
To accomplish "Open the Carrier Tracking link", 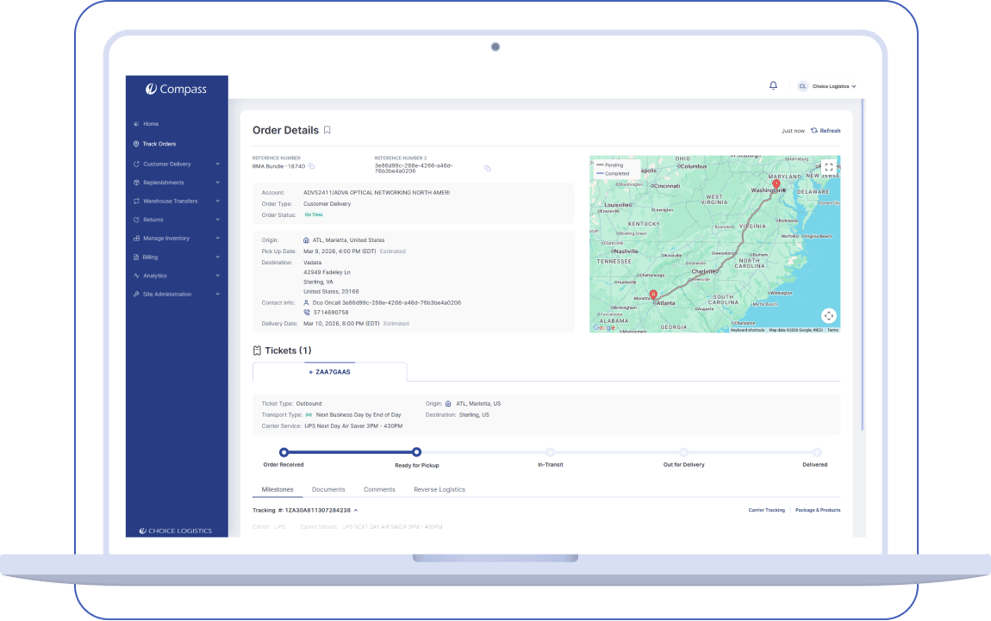I will pos(766,510).
